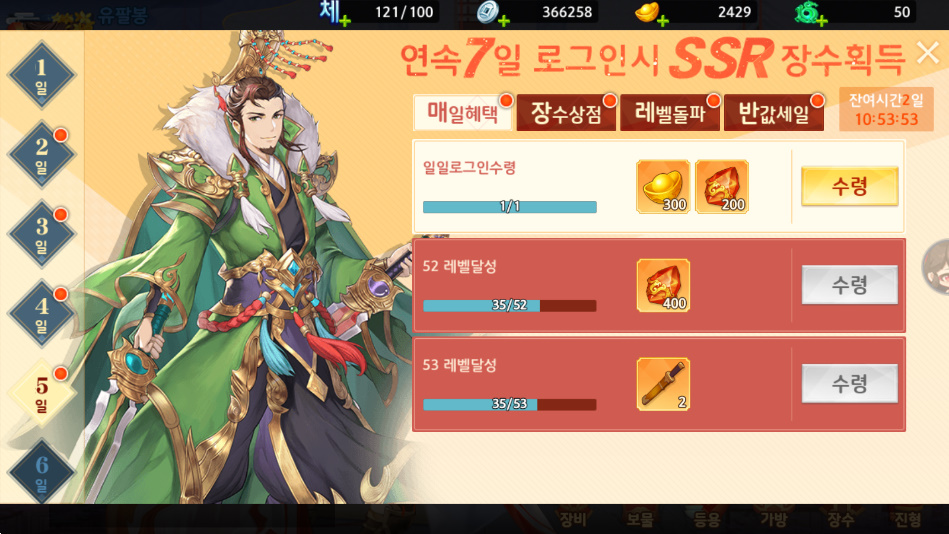Select the 200 red gem reward icon

click(x=721, y=186)
